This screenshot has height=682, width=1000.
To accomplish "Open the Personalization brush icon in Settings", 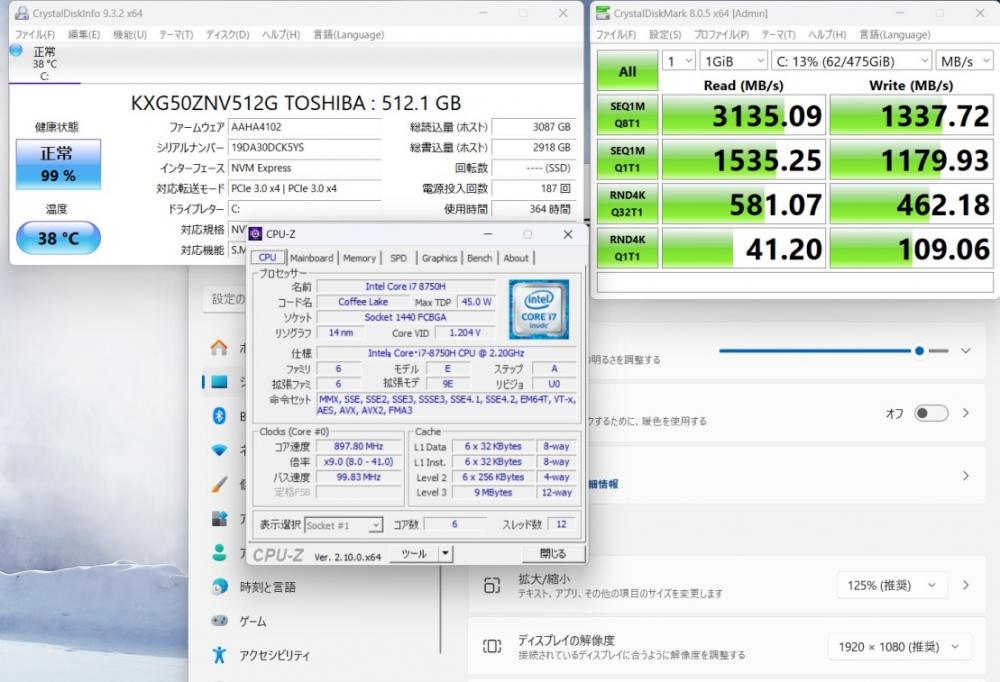I will click(219, 484).
